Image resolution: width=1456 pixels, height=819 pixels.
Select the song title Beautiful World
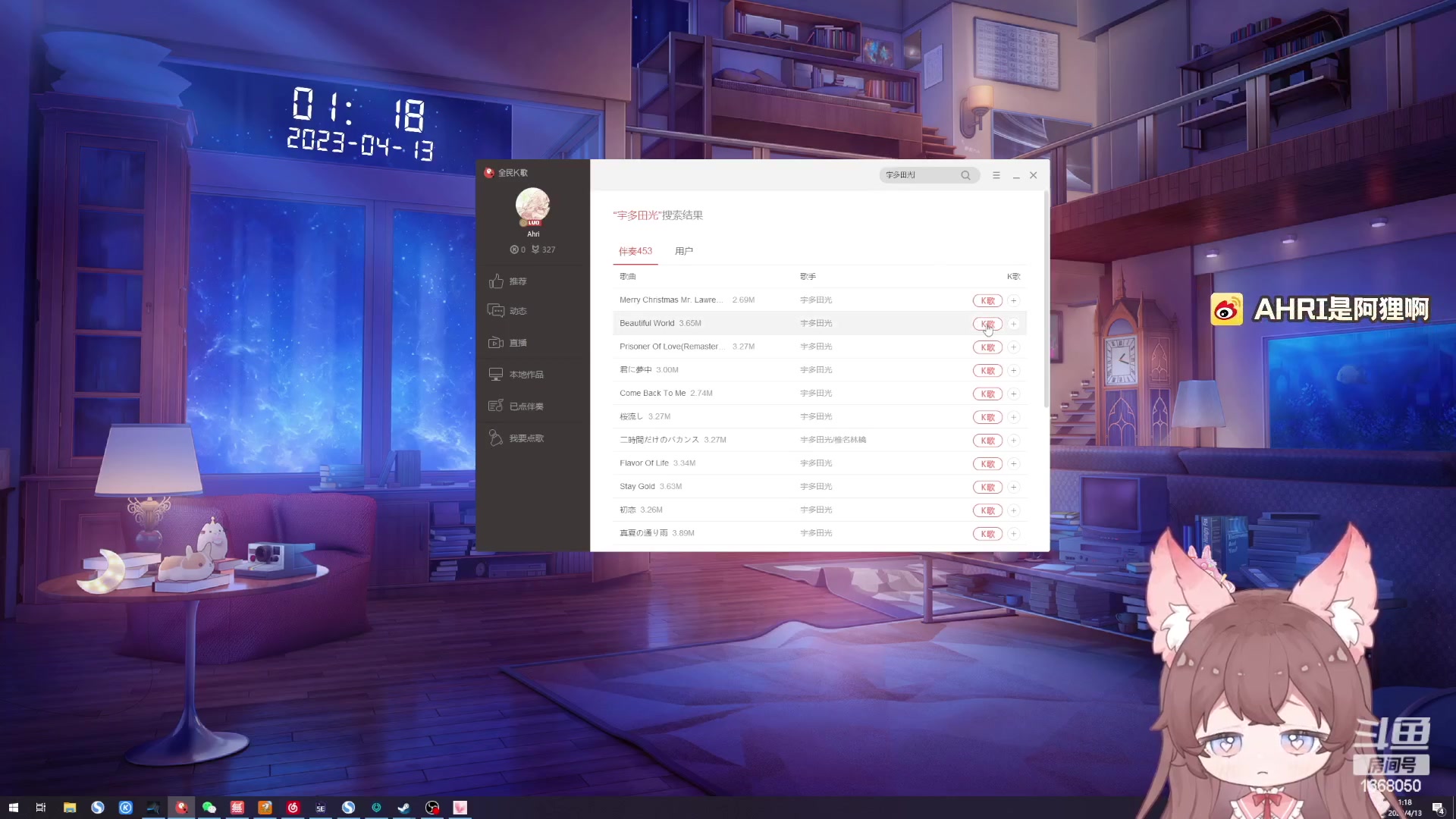647,323
